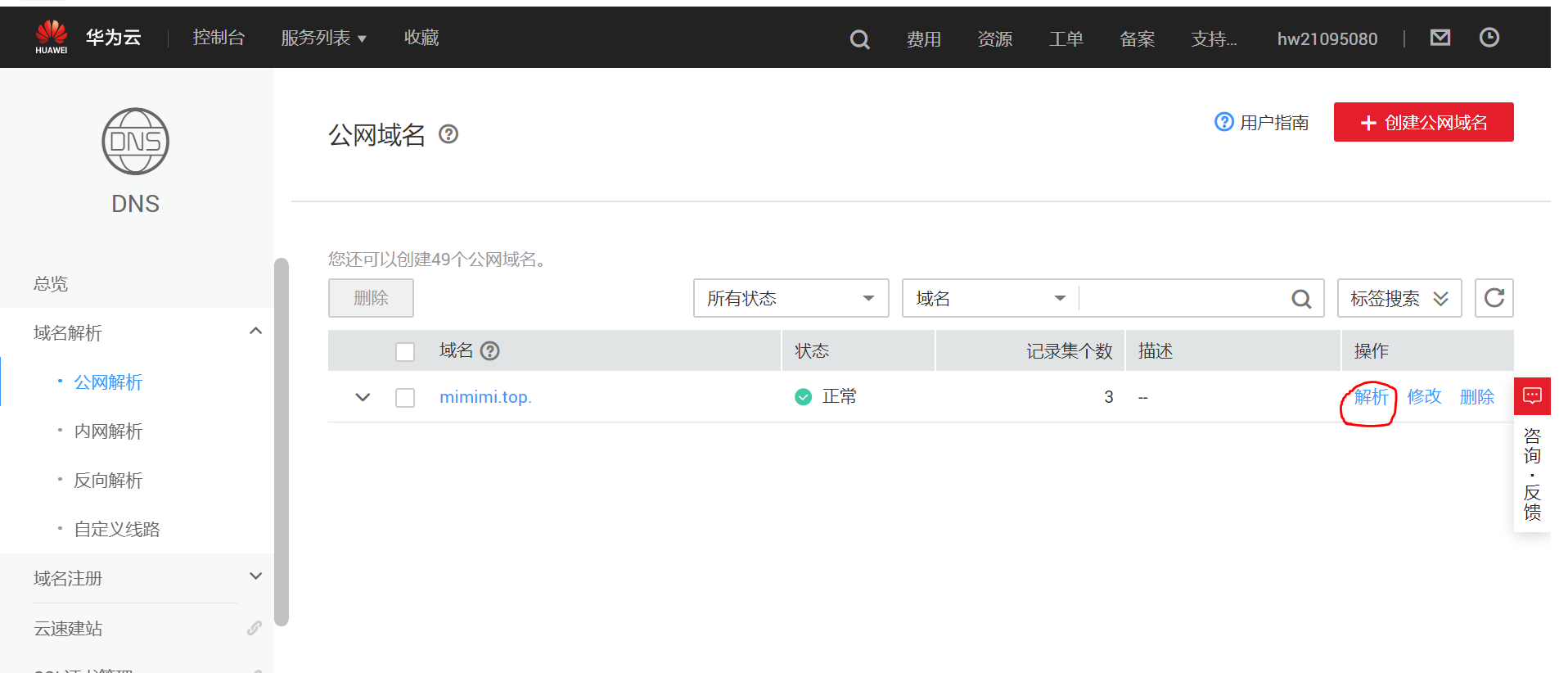
Task: Open 工单 in the top navigation
Action: point(1066,38)
